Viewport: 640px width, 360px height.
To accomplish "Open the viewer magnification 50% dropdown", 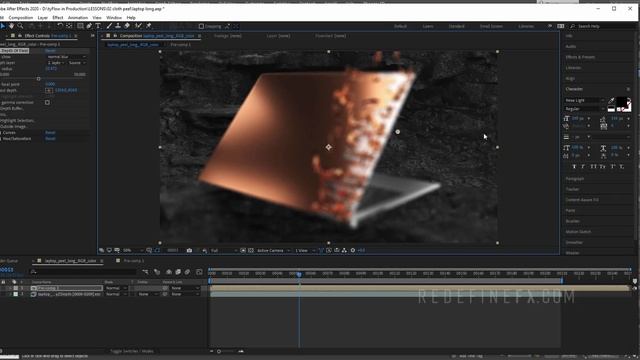I will 133,250.
